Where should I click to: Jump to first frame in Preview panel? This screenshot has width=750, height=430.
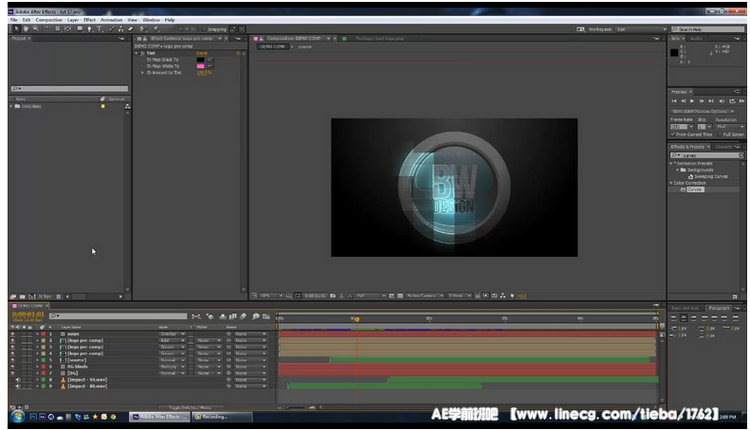point(674,101)
